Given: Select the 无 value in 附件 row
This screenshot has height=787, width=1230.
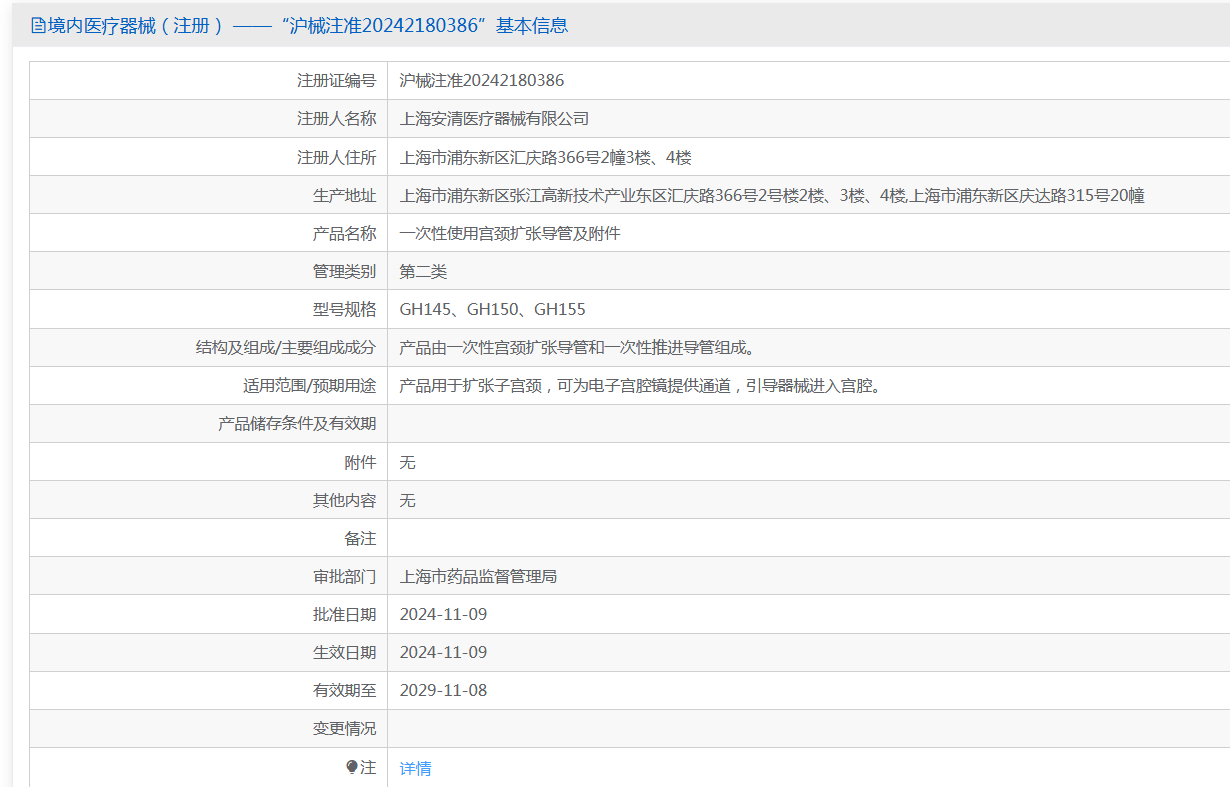Looking at the screenshot, I should pyautogui.click(x=408, y=462).
